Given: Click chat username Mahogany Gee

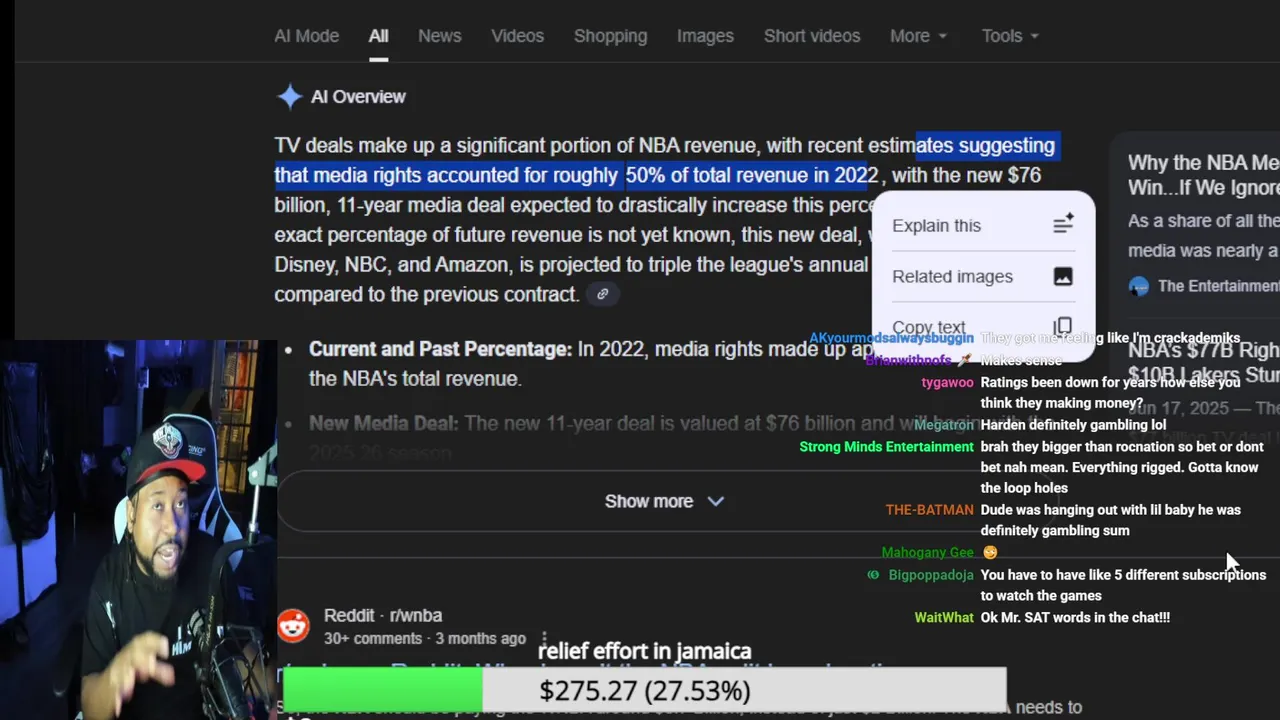Looking at the screenshot, I should [927, 552].
